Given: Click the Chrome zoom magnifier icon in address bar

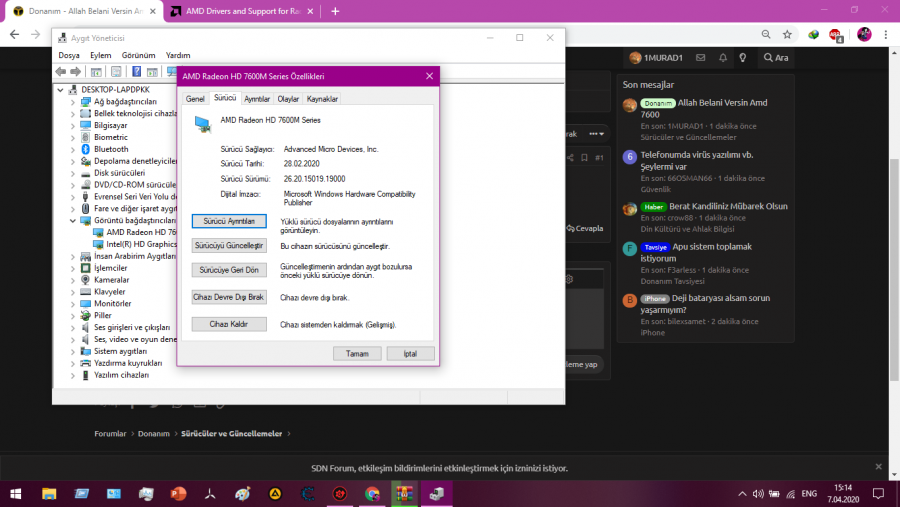Looking at the screenshot, I should [x=766, y=34].
